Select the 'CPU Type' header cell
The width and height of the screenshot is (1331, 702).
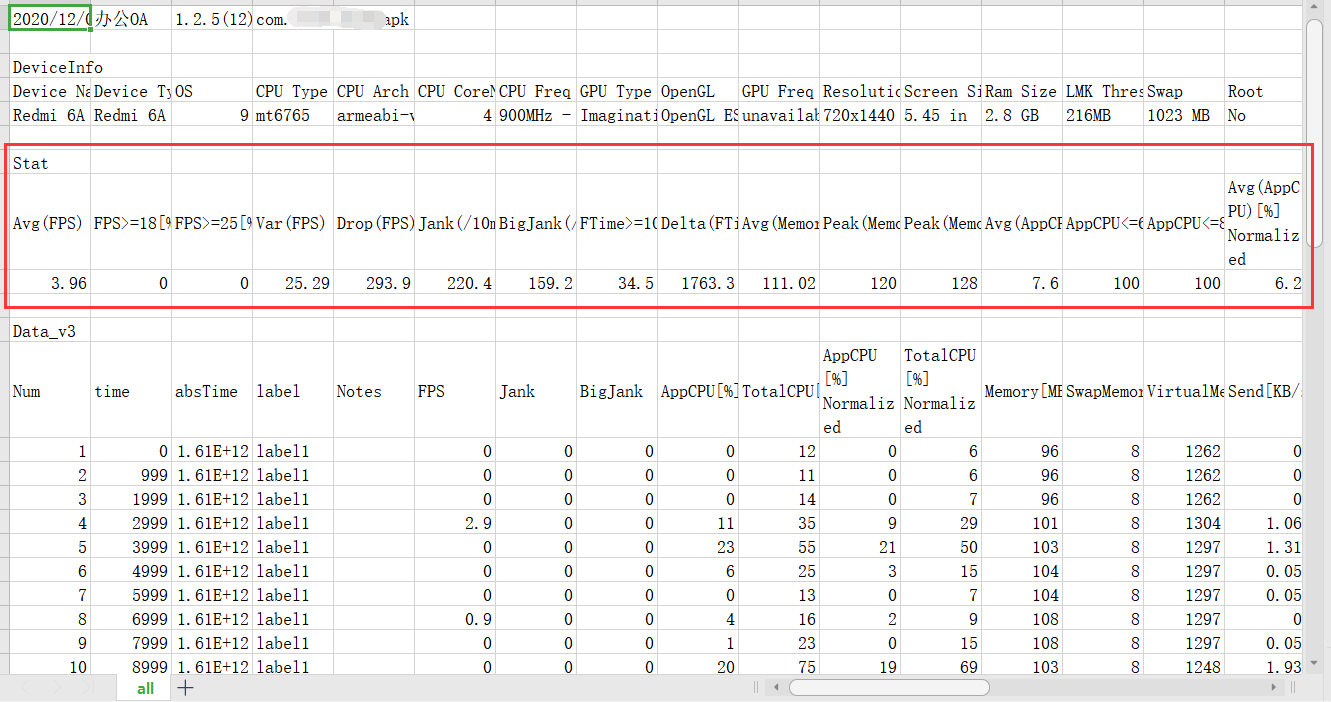click(x=292, y=91)
